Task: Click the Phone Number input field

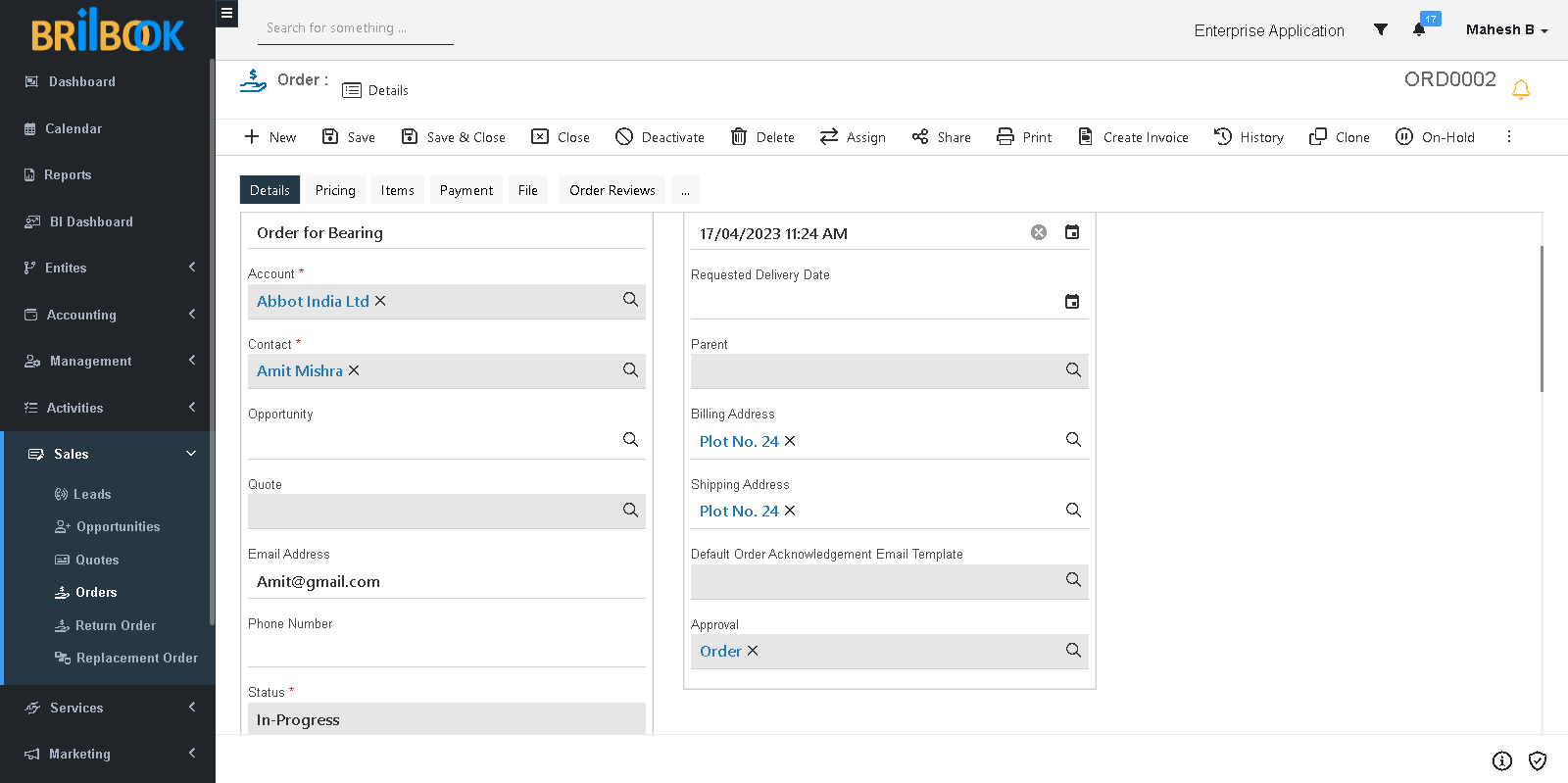Action: coord(446,650)
